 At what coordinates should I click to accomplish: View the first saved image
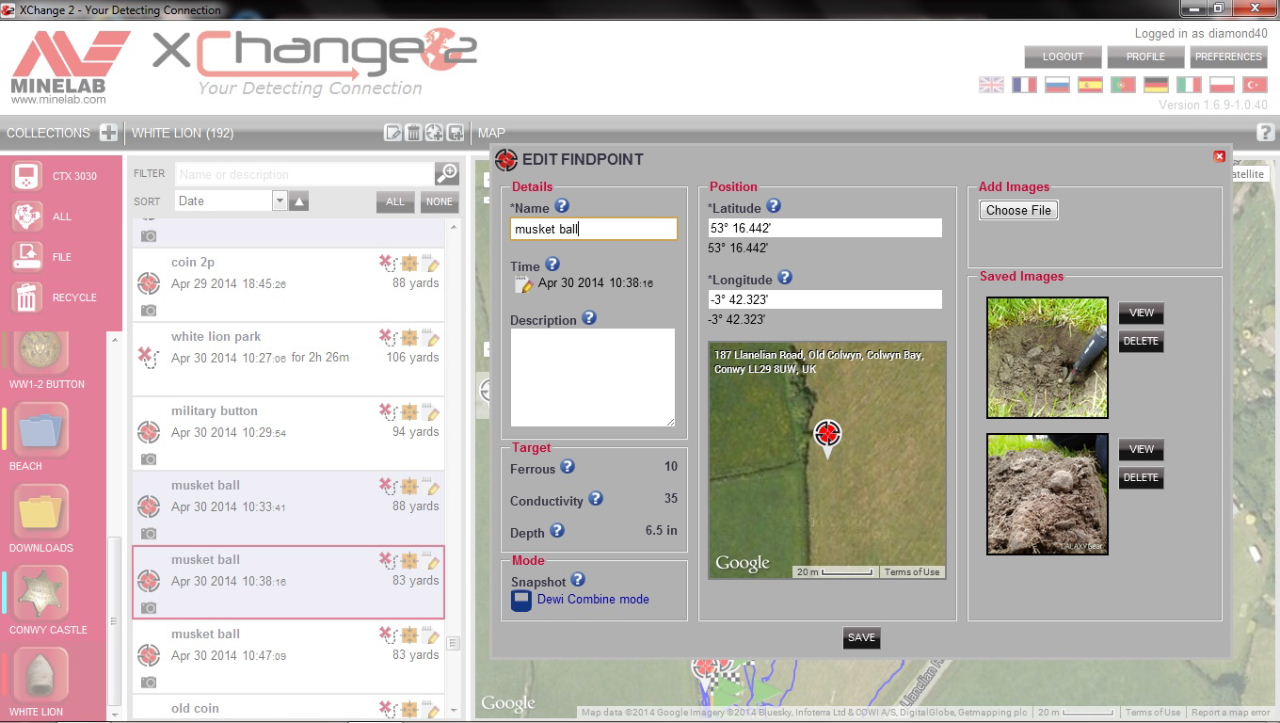pos(1141,313)
